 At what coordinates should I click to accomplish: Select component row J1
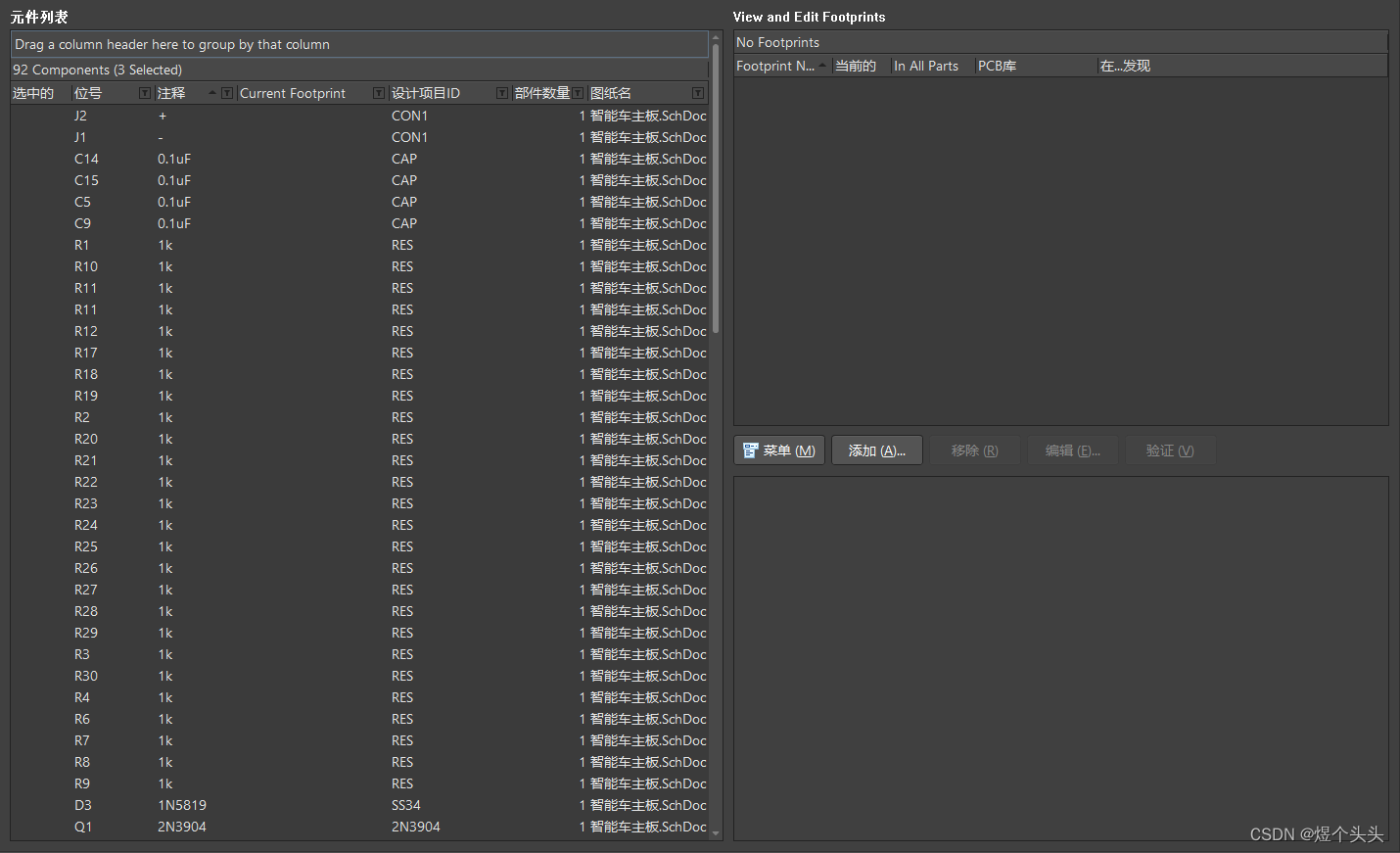click(x=359, y=137)
